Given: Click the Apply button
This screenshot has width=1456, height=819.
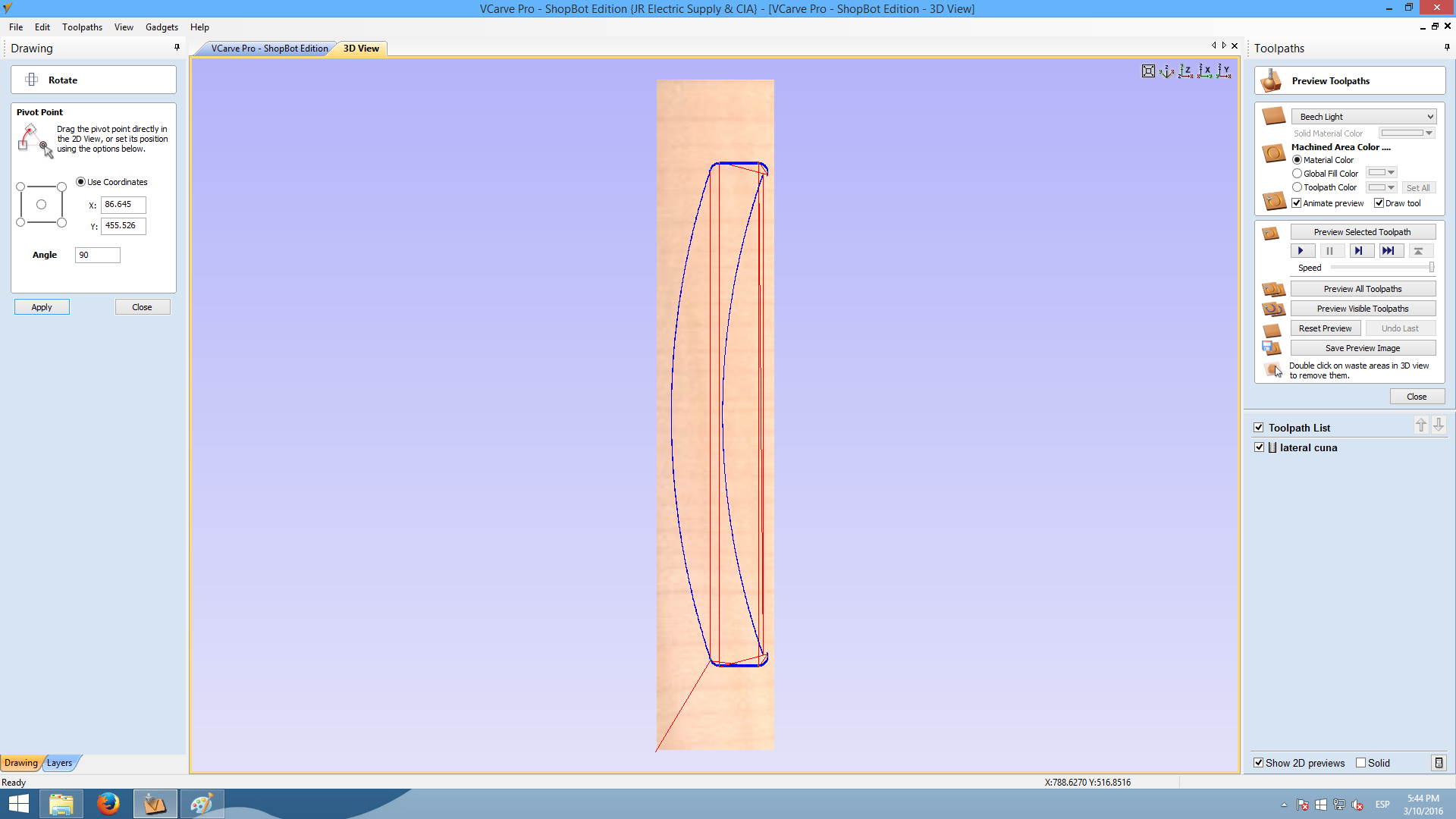Looking at the screenshot, I should (x=42, y=307).
